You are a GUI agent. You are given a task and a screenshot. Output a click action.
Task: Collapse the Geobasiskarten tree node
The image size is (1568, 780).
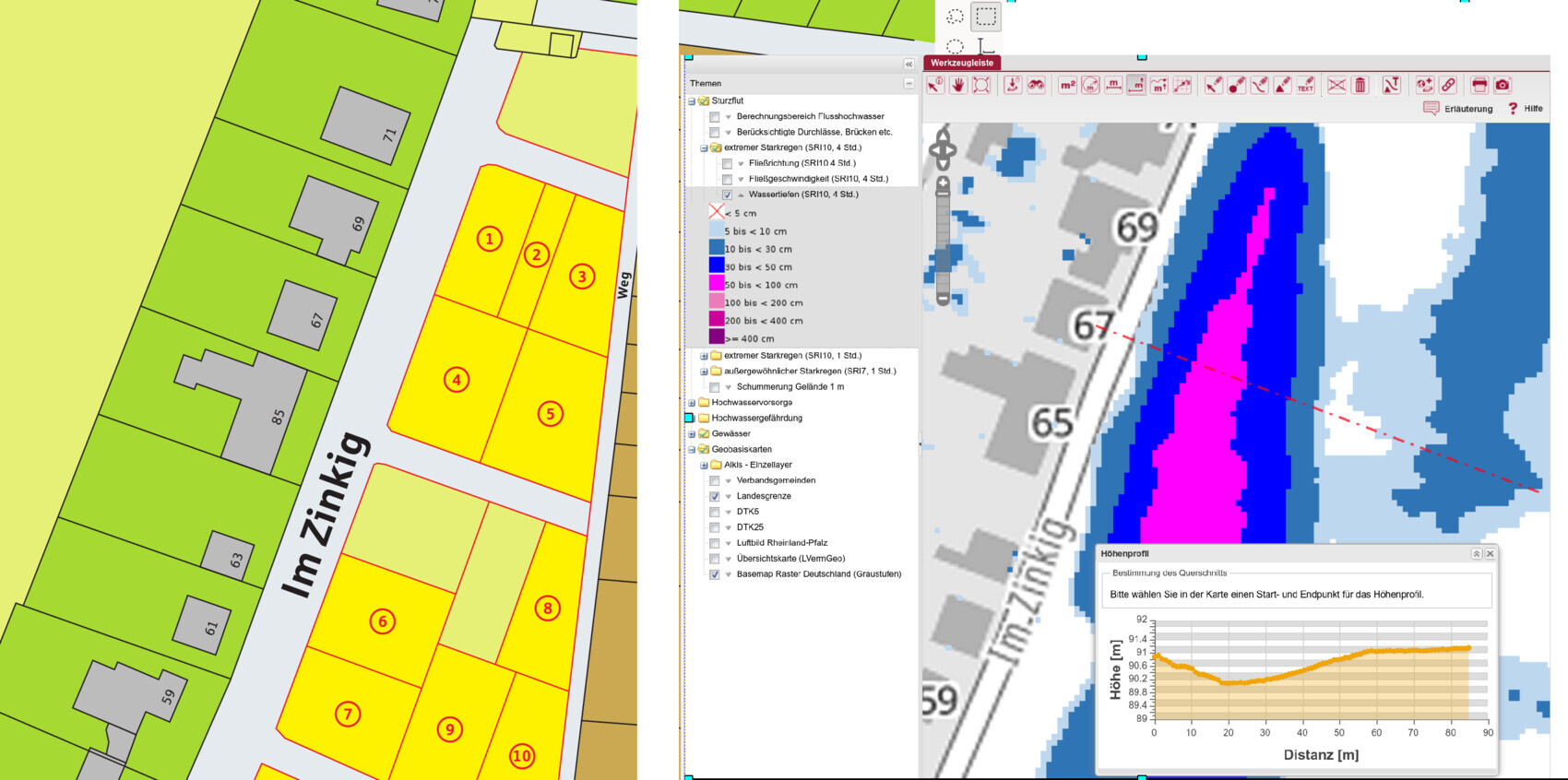[692, 450]
